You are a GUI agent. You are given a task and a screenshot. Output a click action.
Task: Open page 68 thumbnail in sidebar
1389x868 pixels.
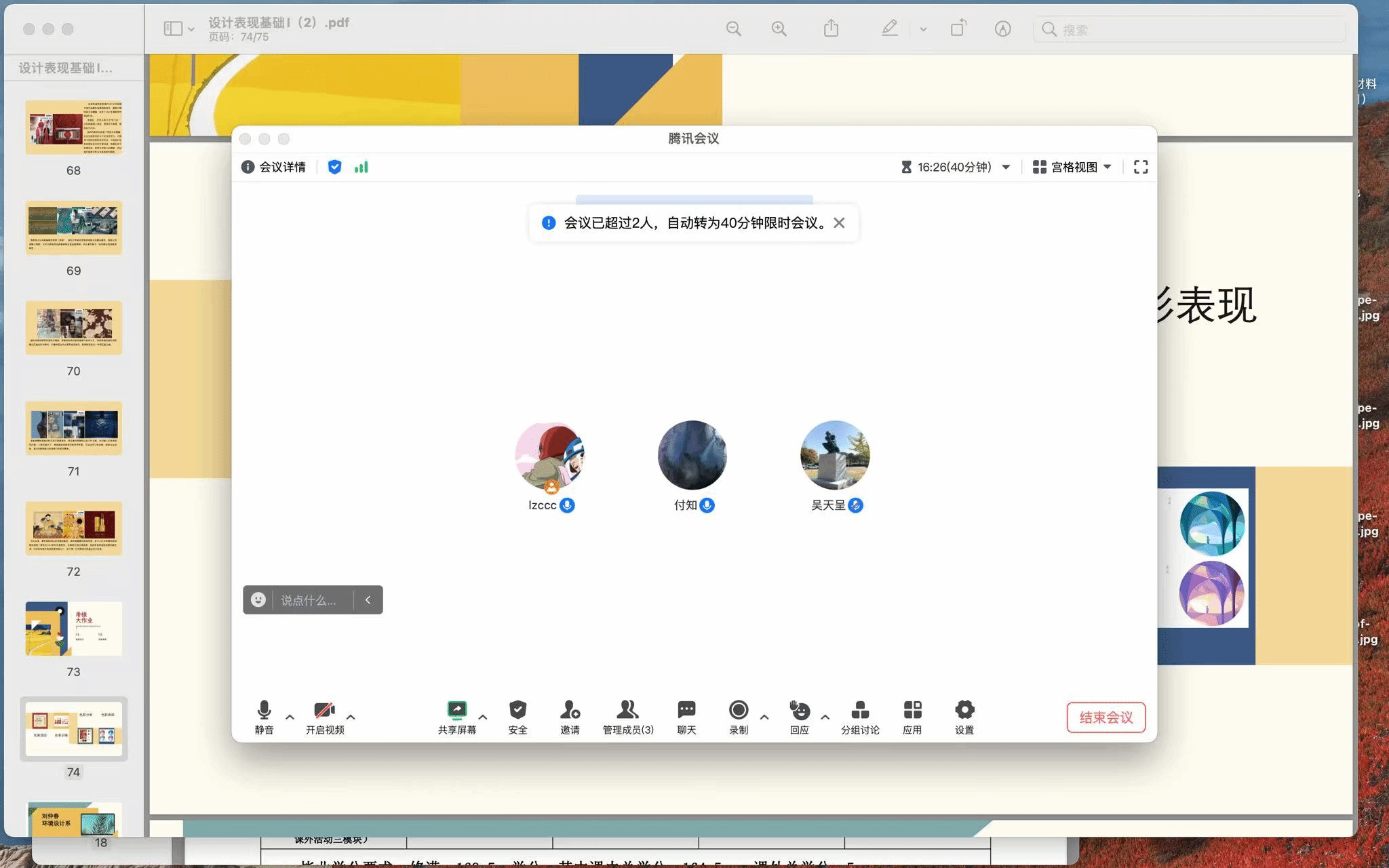[74, 127]
